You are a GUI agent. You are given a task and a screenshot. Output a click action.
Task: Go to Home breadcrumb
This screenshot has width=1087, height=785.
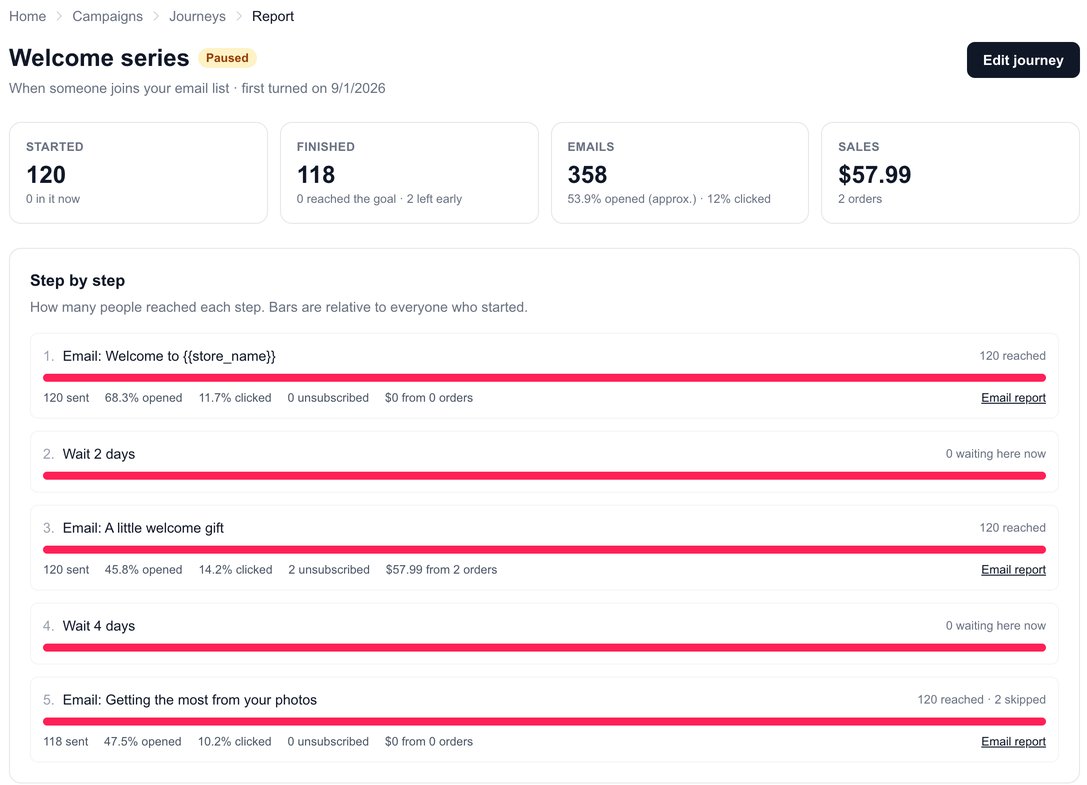(27, 16)
